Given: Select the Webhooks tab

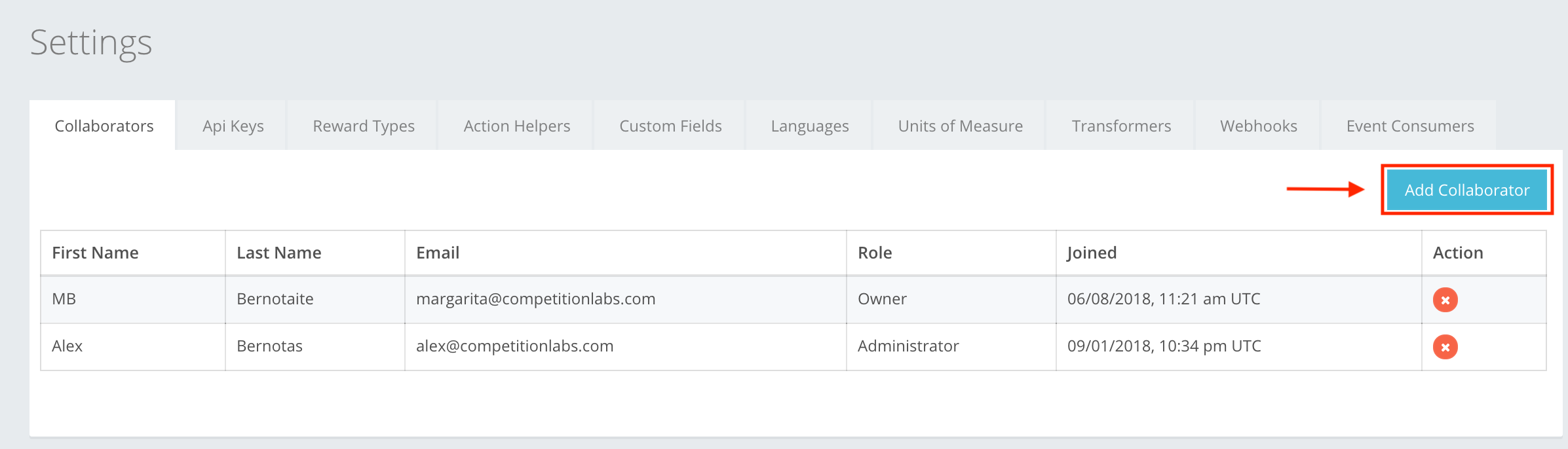Looking at the screenshot, I should click(1258, 126).
